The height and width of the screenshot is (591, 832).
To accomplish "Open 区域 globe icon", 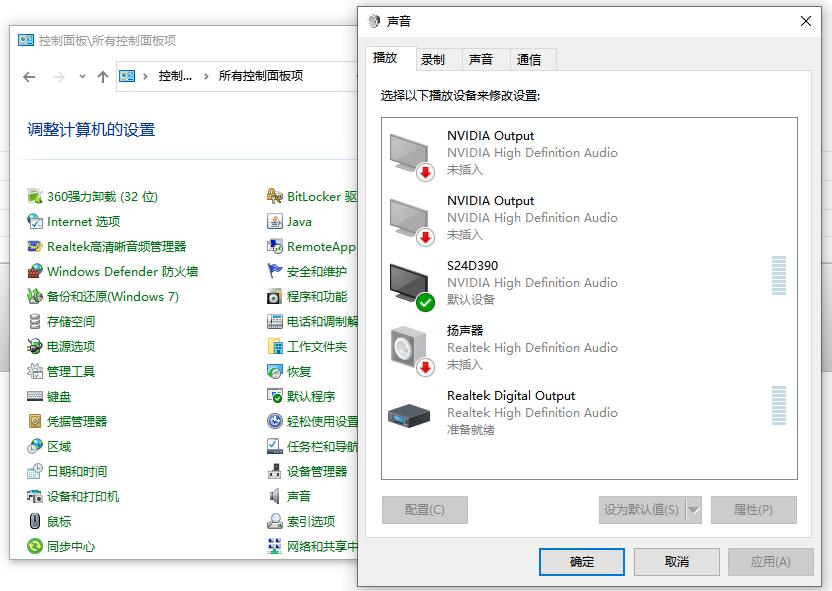I will (34, 446).
